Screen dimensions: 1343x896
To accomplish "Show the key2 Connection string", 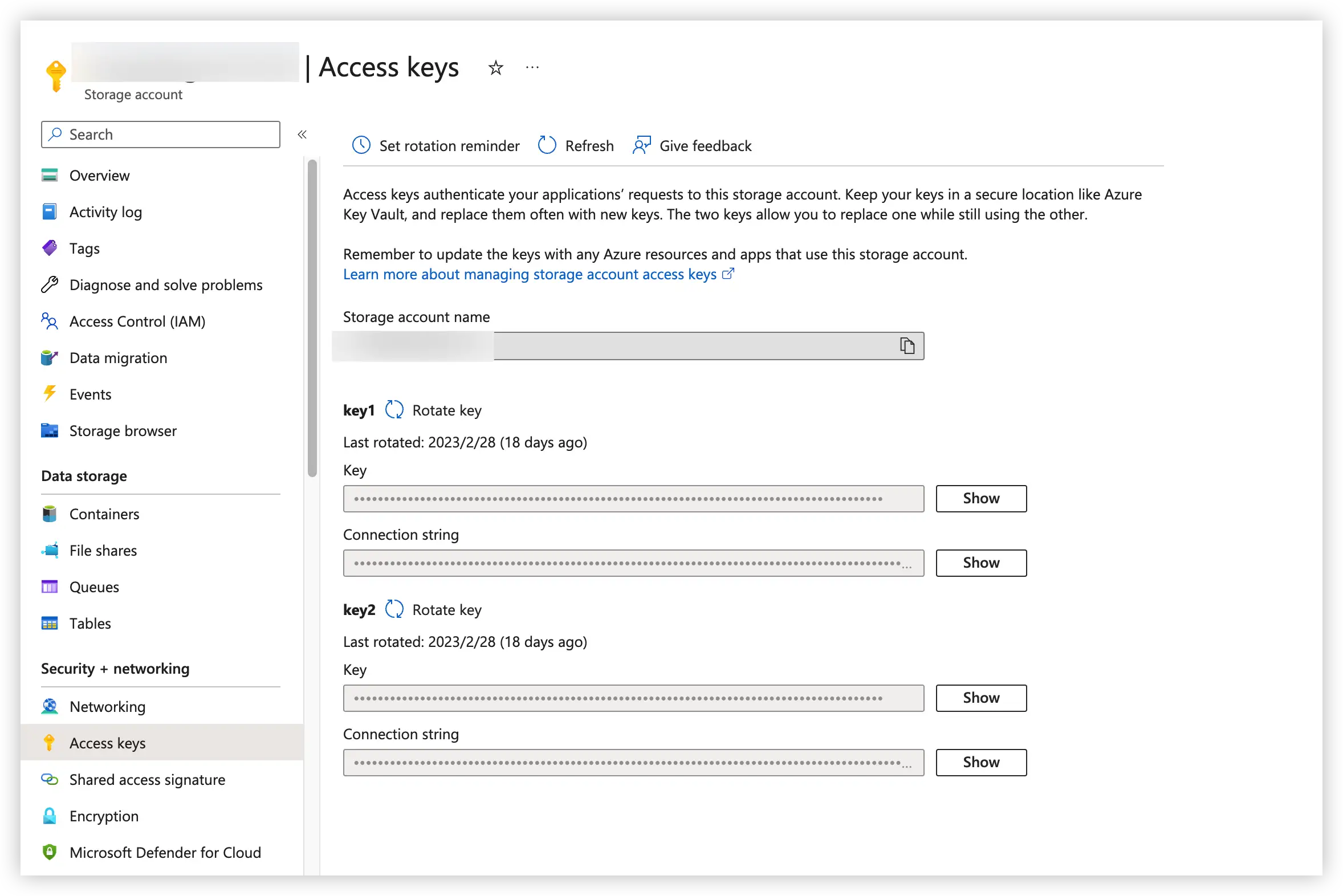I will click(x=980, y=762).
